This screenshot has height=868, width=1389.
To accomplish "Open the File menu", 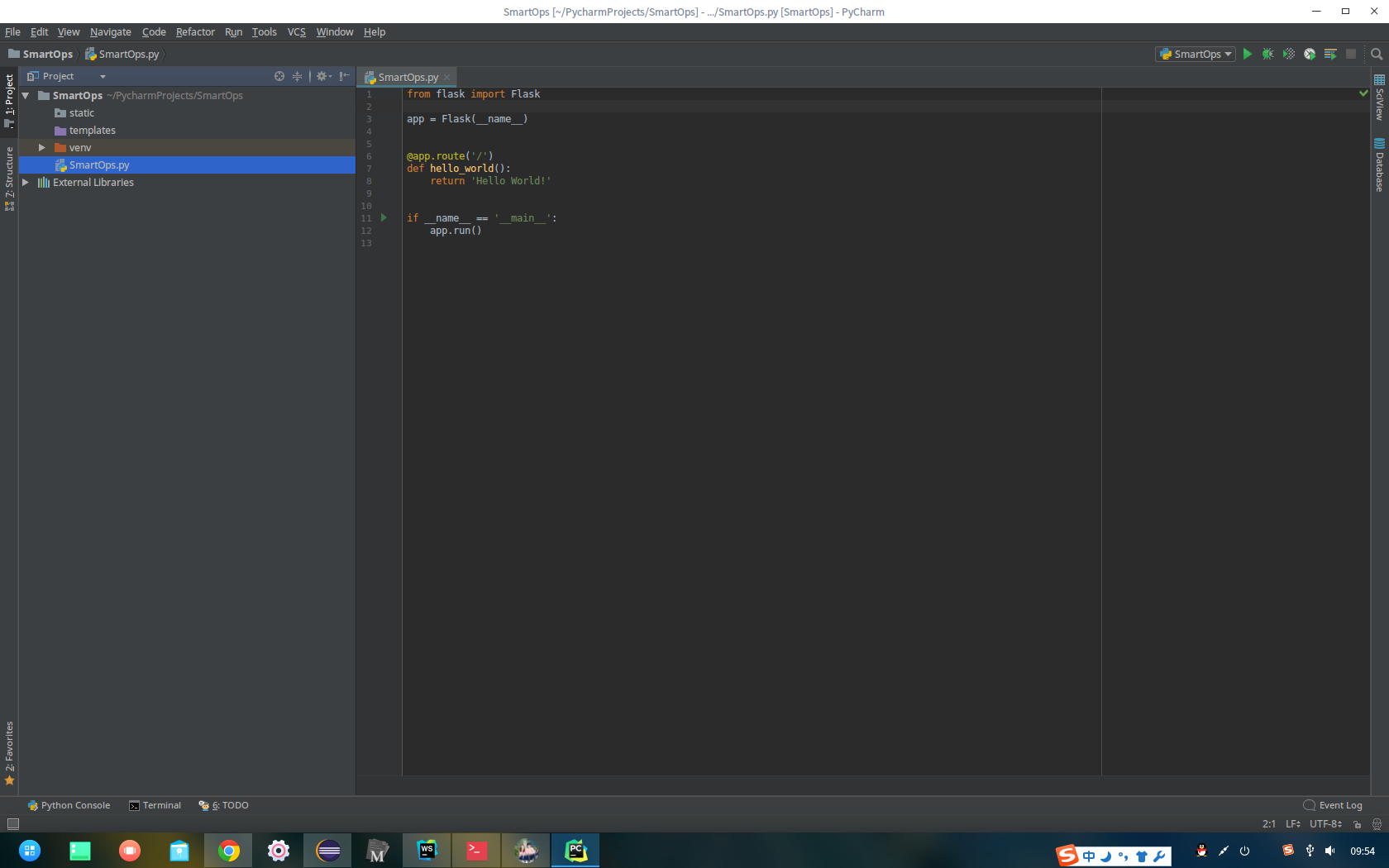I will point(12,32).
